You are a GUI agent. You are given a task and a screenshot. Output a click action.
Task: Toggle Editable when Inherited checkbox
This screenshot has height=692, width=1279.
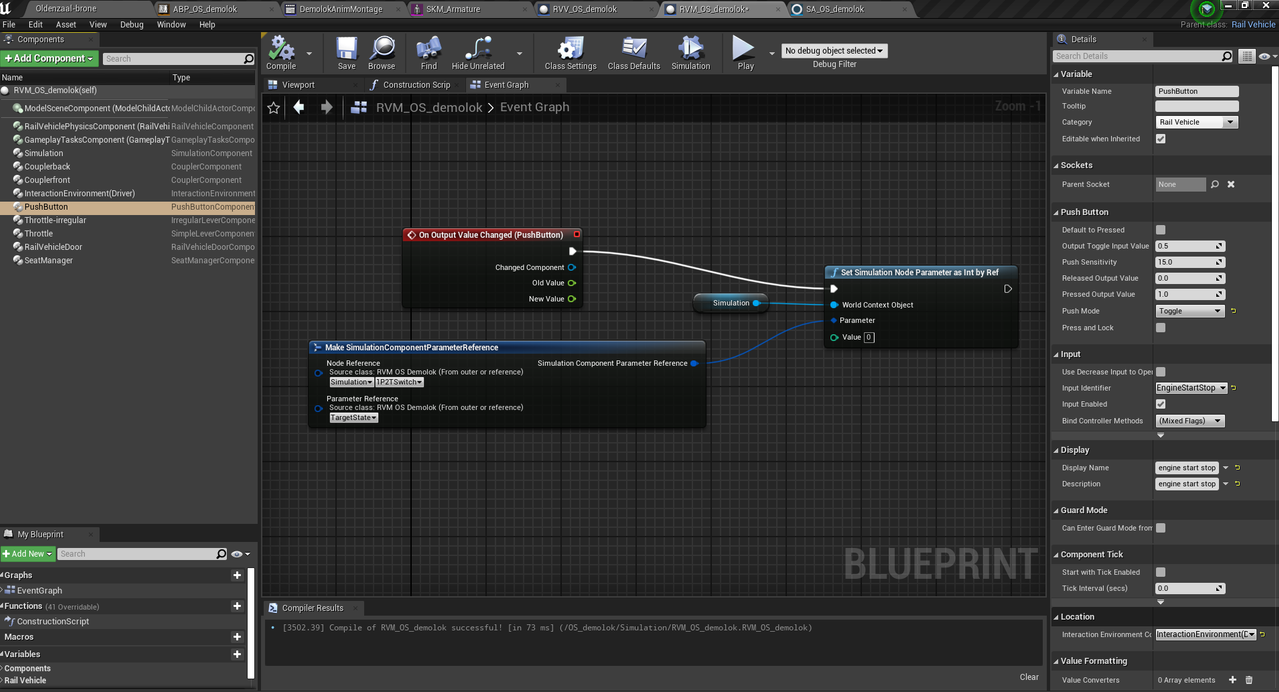1160,139
